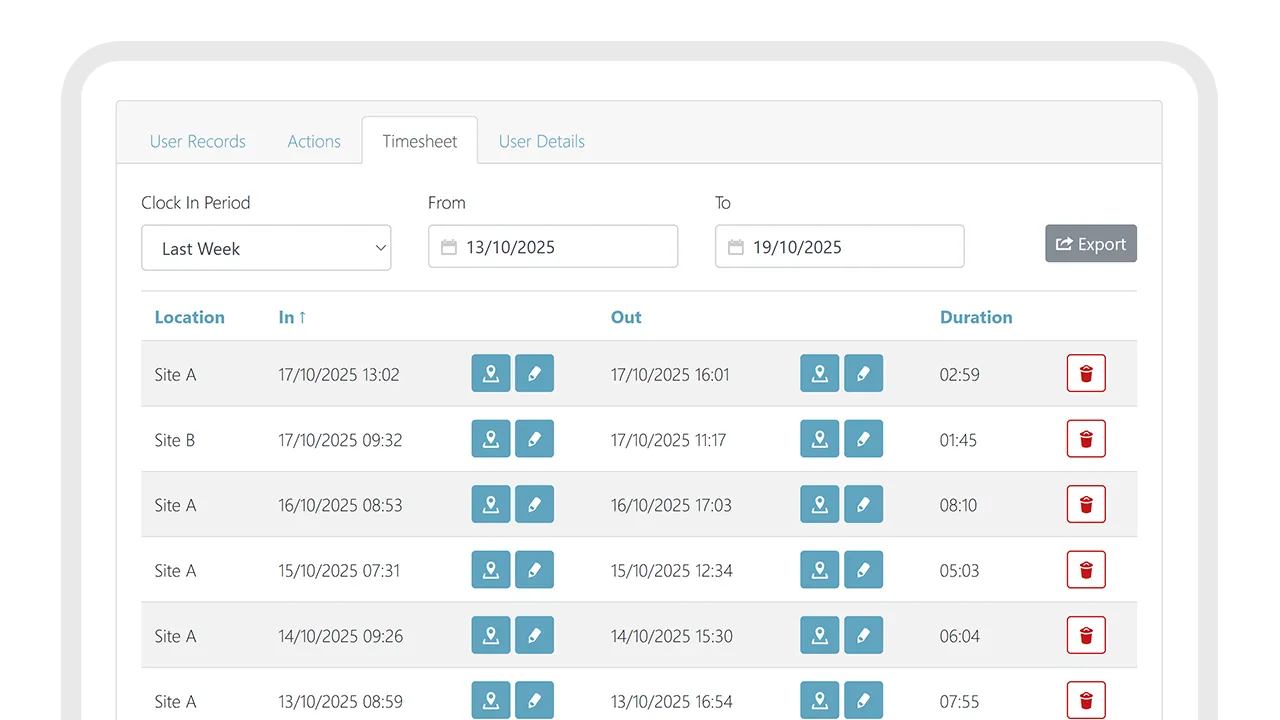This screenshot has height=720, width=1280.
Task: Click the trash icon on the 14/10/2025 row
Action: 1086,635
